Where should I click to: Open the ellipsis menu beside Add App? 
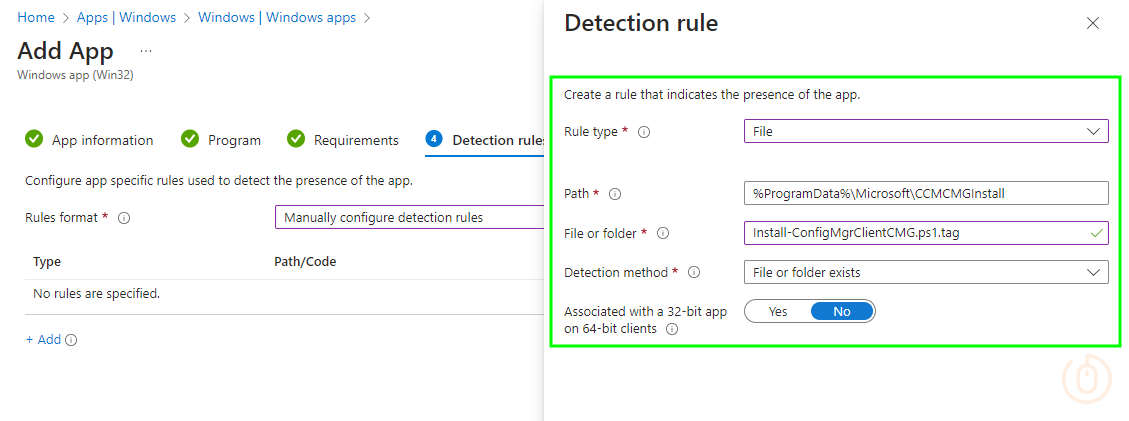click(x=146, y=51)
